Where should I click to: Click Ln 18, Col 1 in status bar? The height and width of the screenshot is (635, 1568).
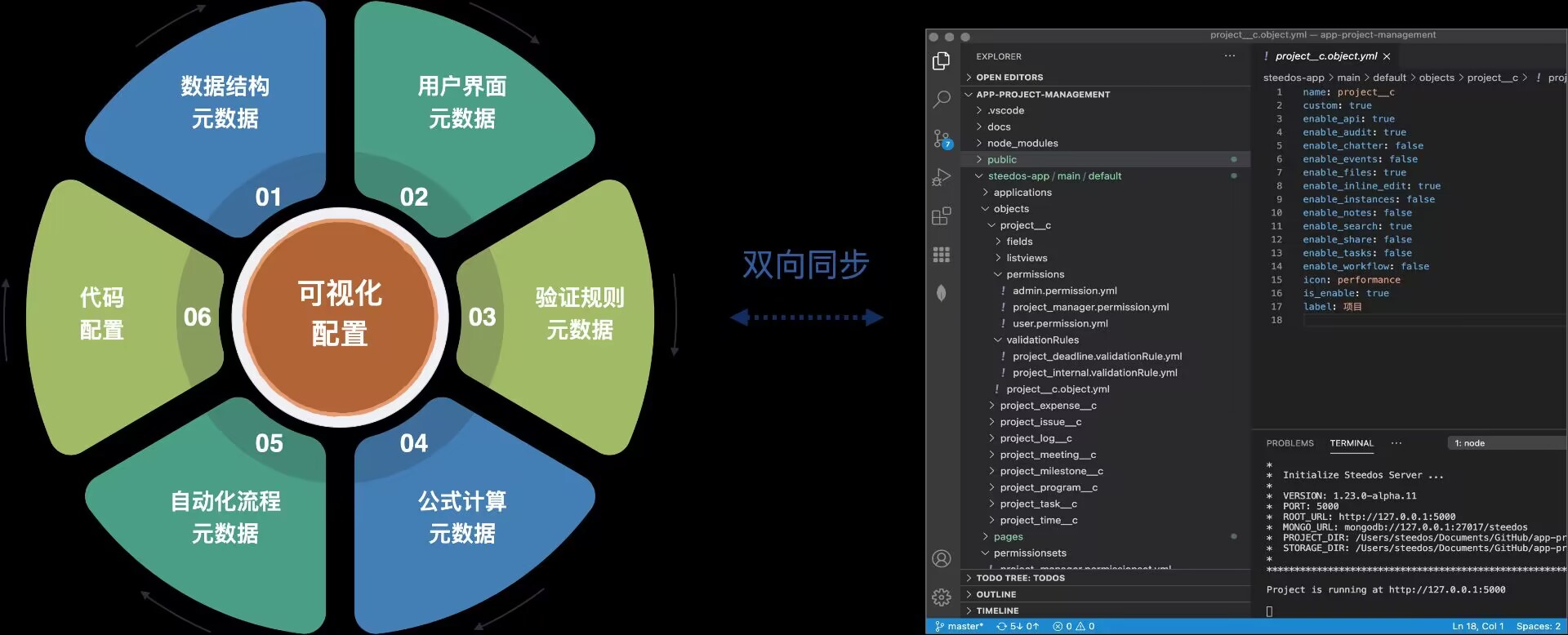click(x=1477, y=626)
